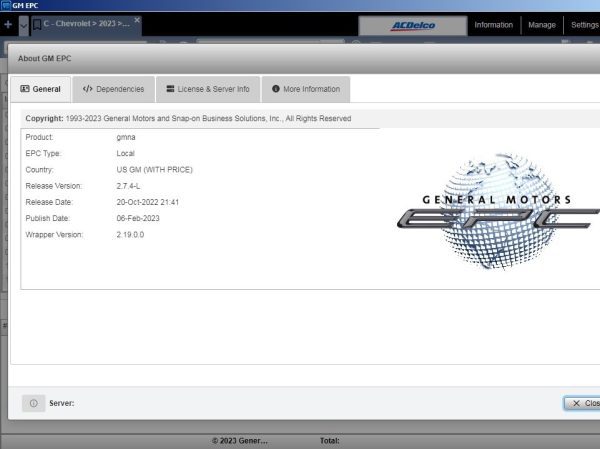Image resolution: width=600 pixels, height=449 pixels.
Task: Open the Manage menu
Action: (541, 25)
